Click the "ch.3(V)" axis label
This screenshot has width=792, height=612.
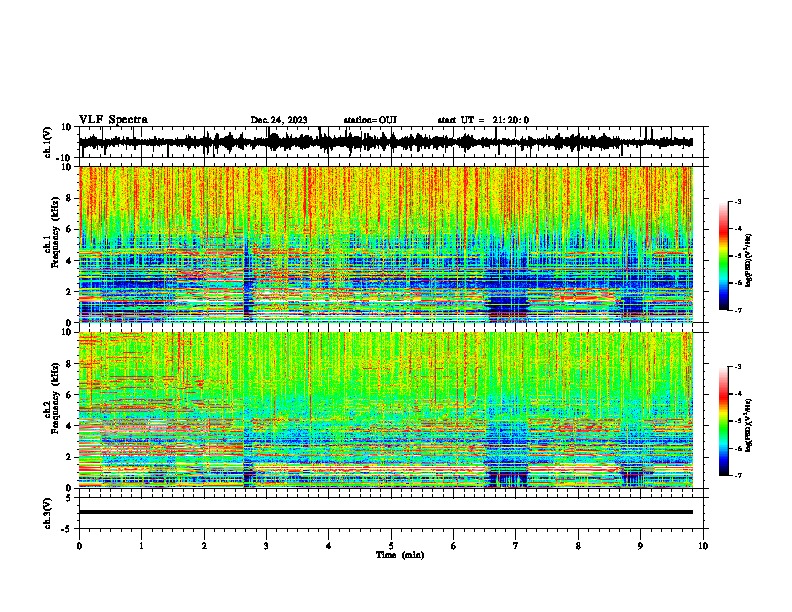[x=48, y=513]
